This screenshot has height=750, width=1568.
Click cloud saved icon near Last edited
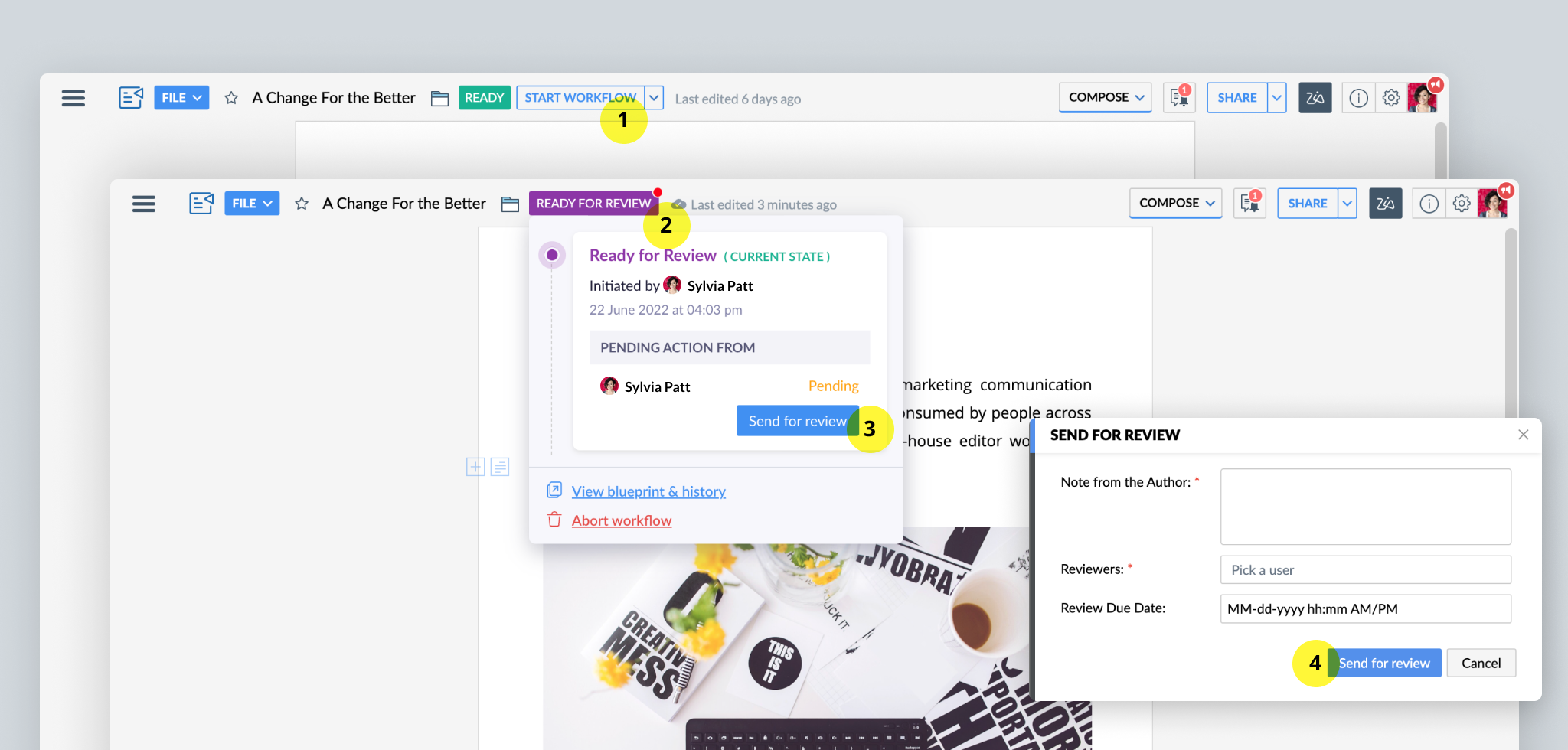pos(678,204)
